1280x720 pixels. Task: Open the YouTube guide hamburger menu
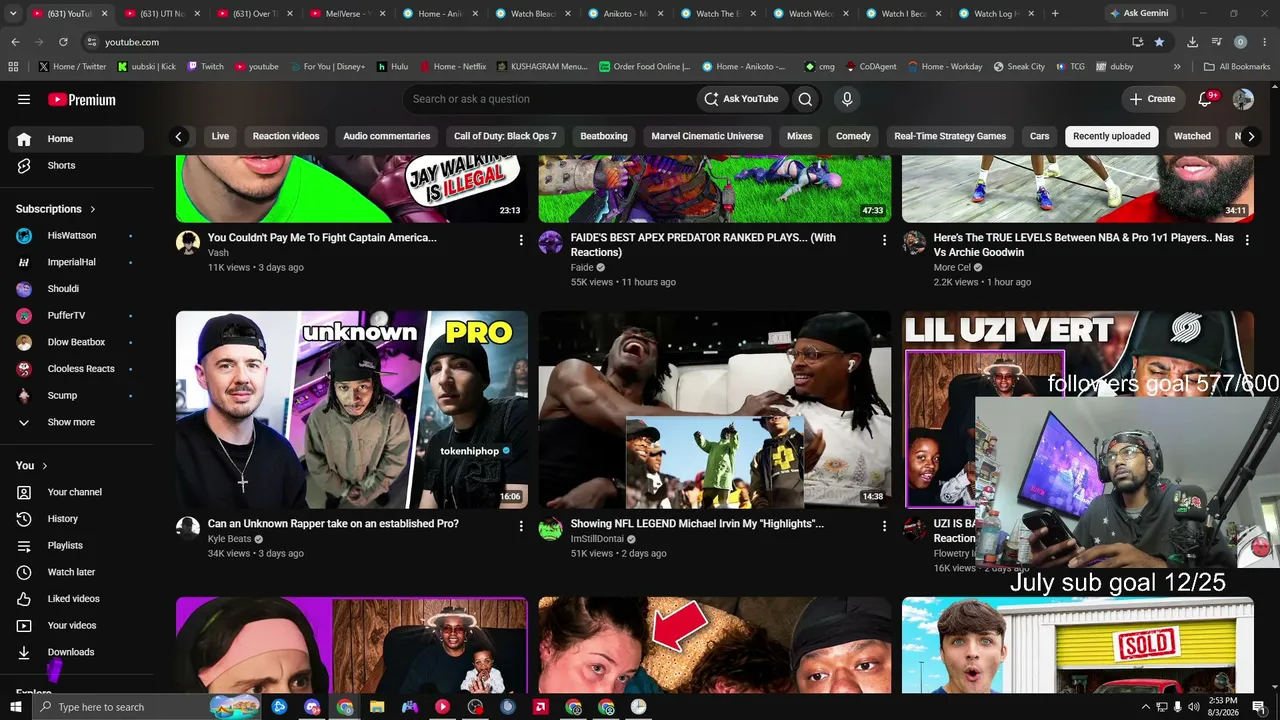(24, 99)
